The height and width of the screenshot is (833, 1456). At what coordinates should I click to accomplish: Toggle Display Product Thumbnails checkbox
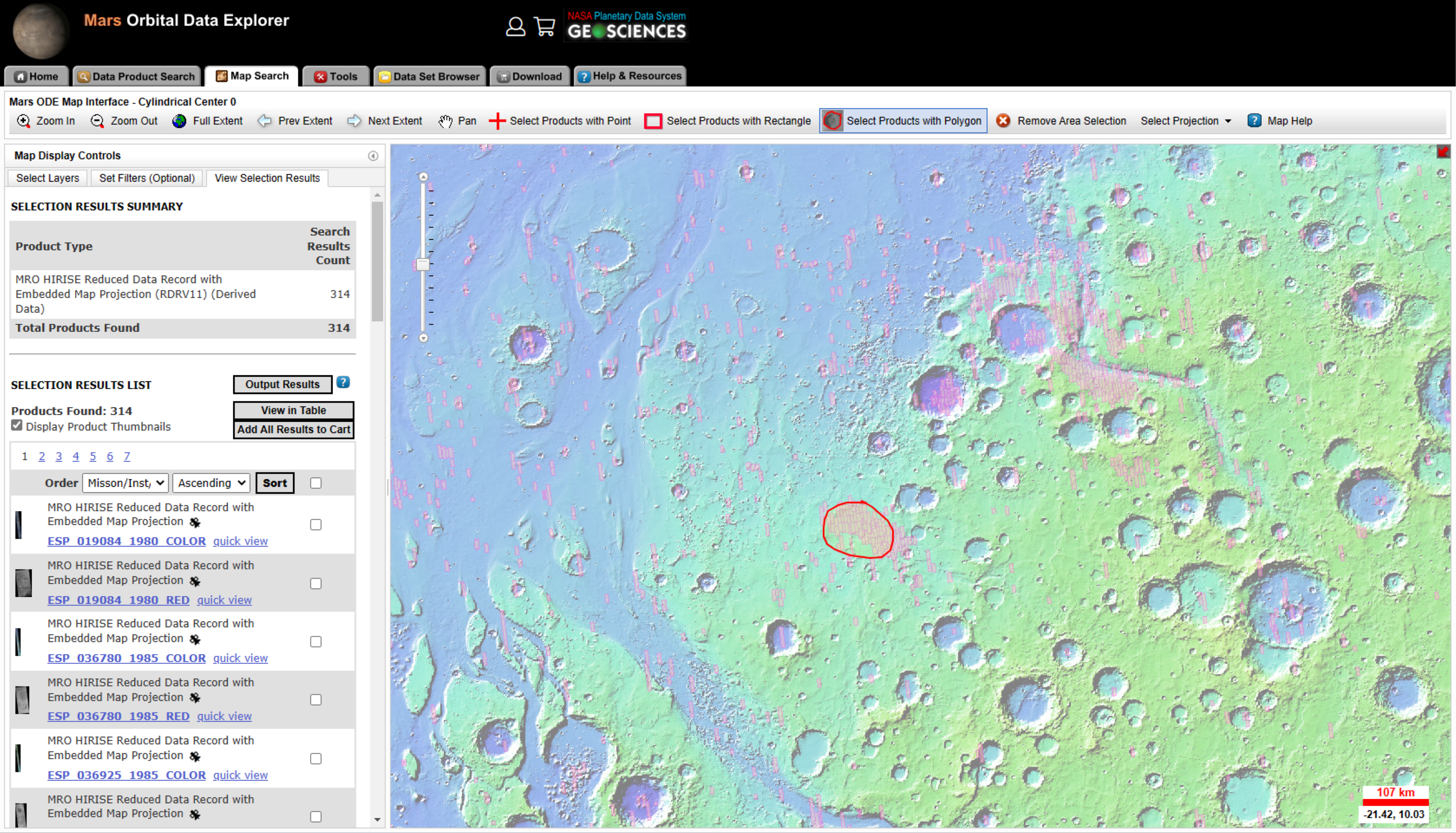tap(16, 425)
